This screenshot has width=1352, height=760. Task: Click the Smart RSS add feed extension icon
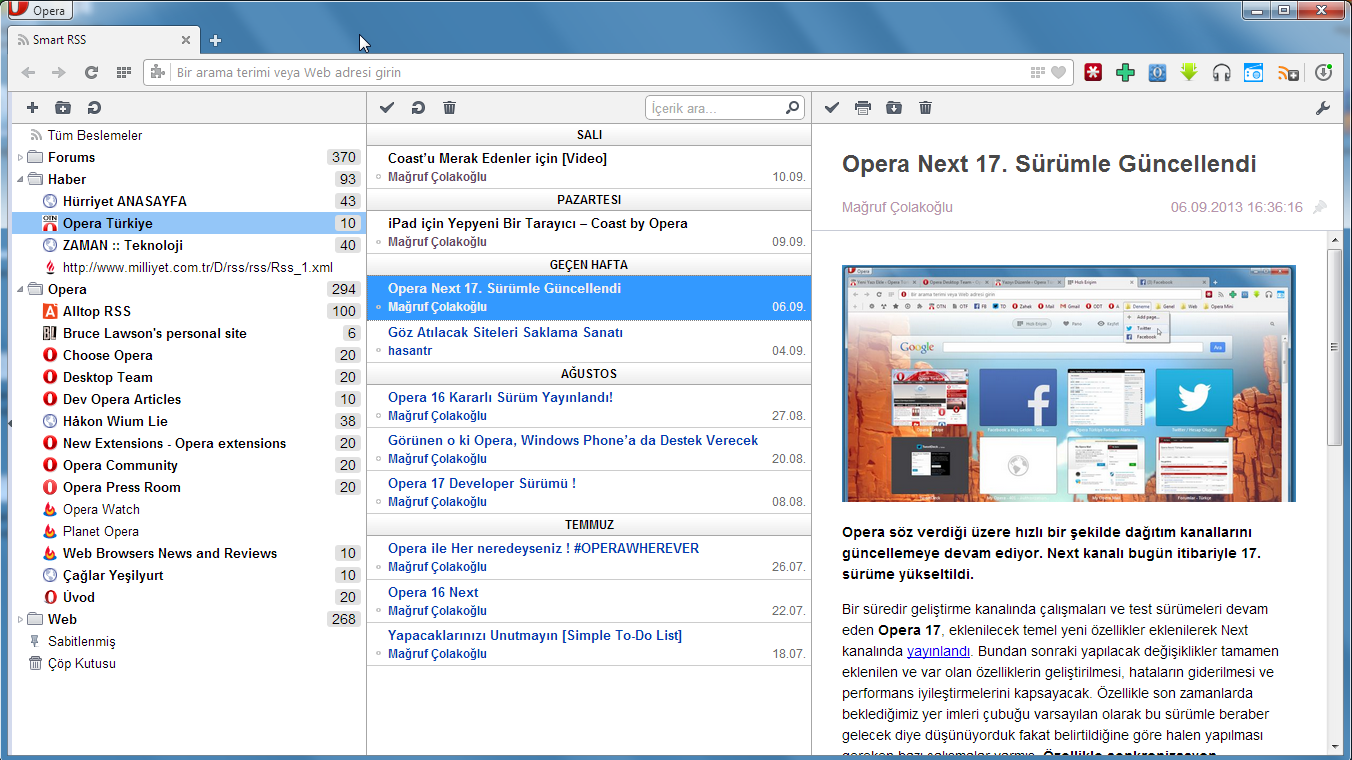pos(1288,72)
